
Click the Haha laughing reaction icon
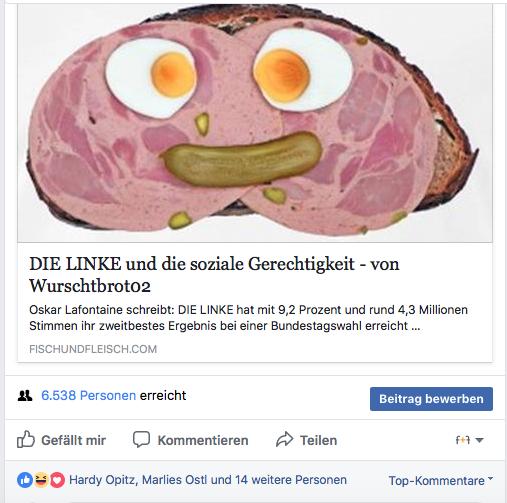pyautogui.click(x=41, y=480)
